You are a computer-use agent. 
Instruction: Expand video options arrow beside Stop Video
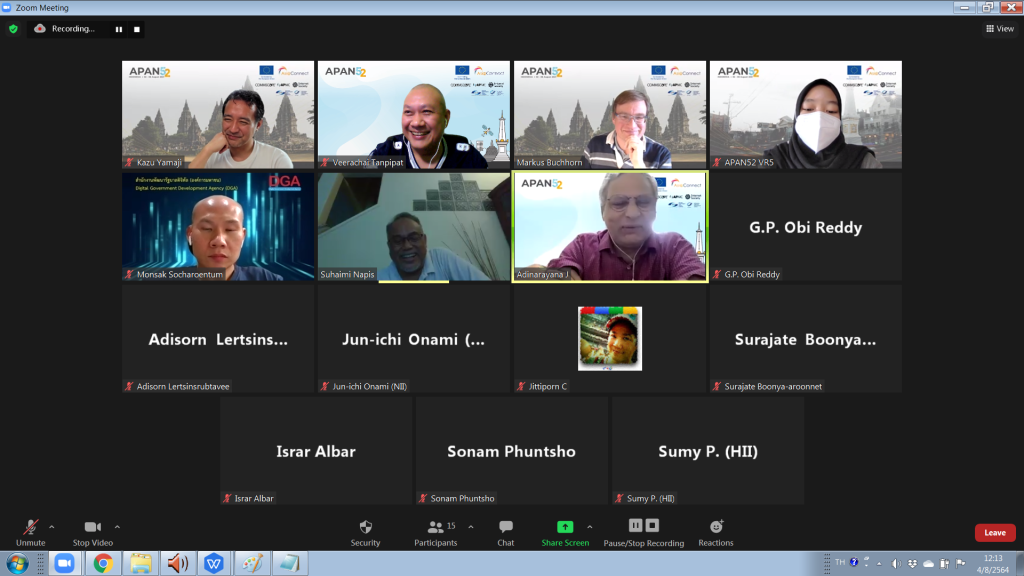coord(117,526)
